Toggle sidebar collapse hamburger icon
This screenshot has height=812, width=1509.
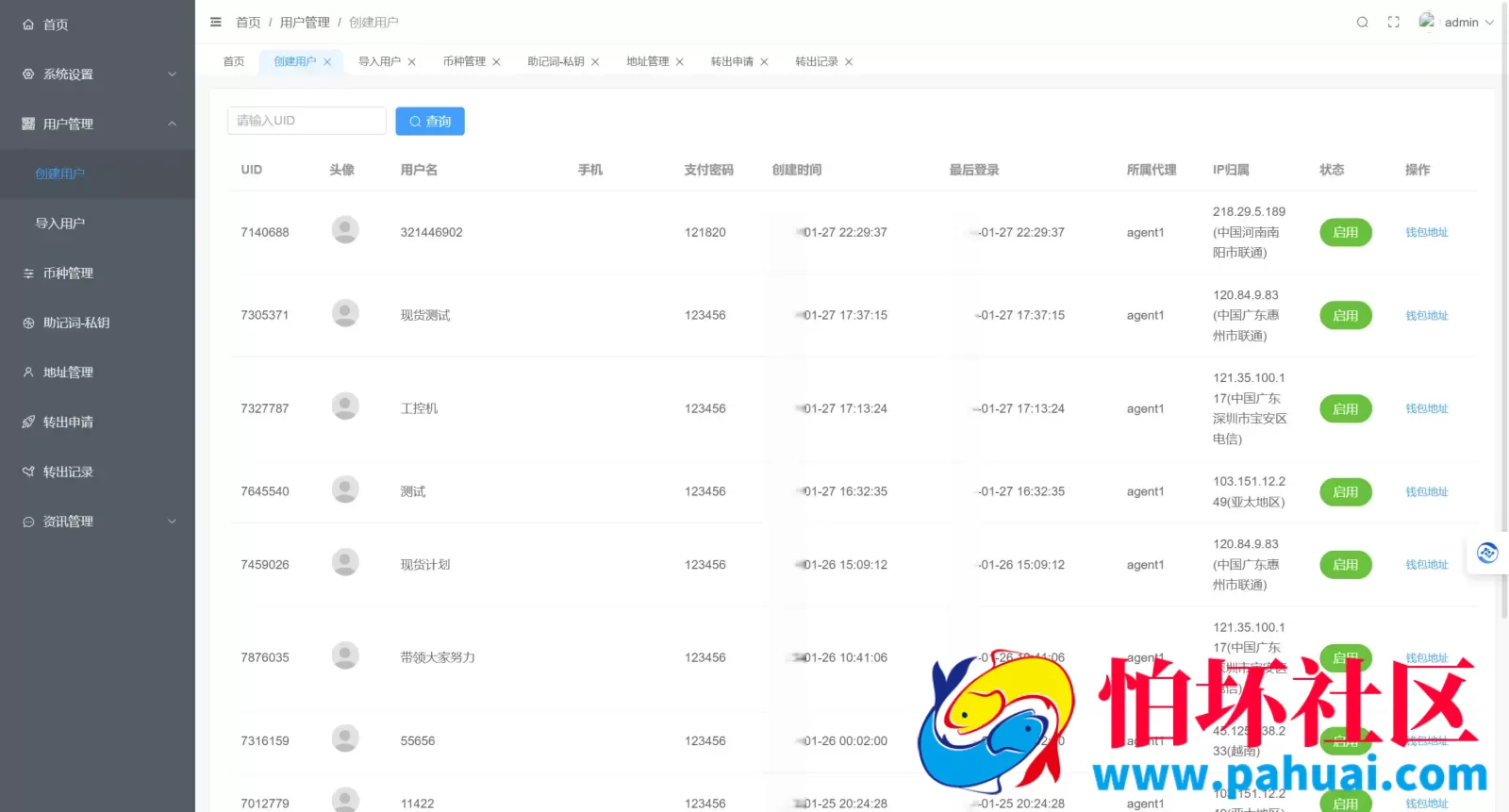tap(216, 22)
